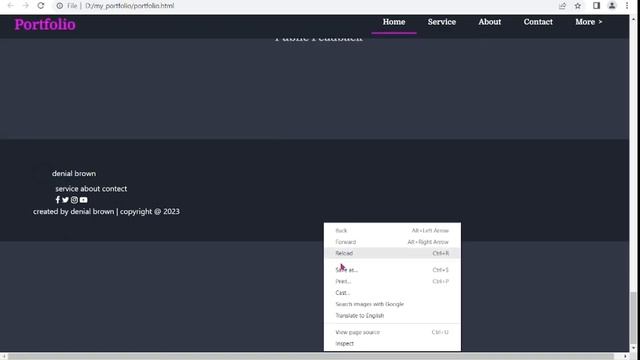This screenshot has width=640, height=360.
Task: Choose Back in context menu
Action: 392,231
